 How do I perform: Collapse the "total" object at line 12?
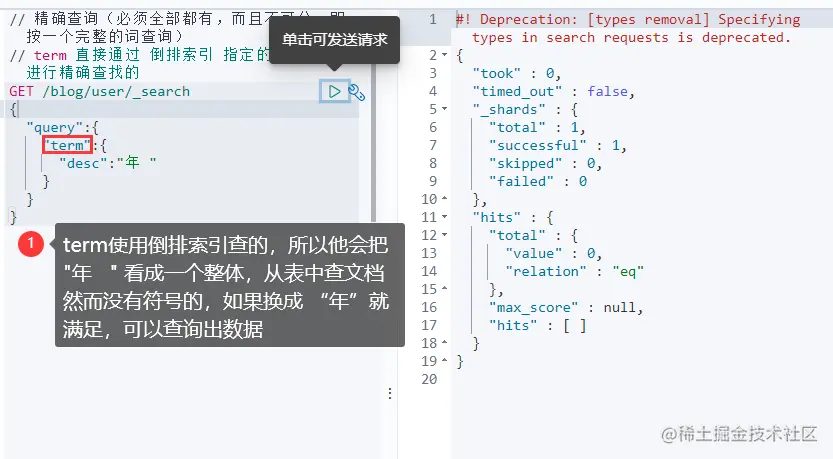click(x=445, y=235)
